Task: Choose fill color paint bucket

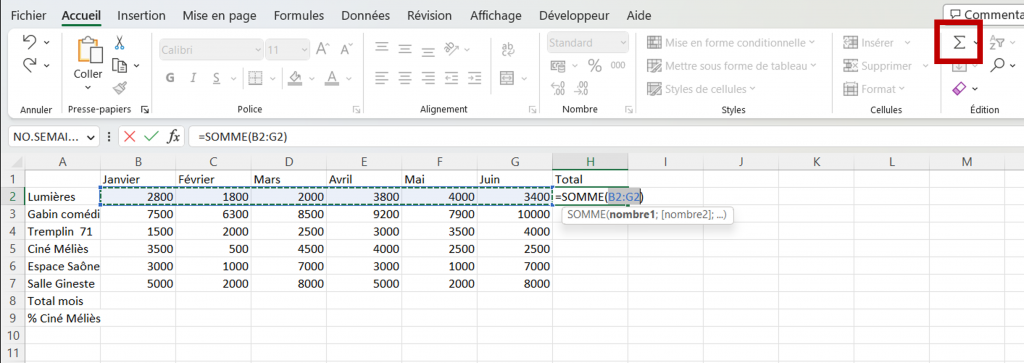Action: [x=295, y=78]
